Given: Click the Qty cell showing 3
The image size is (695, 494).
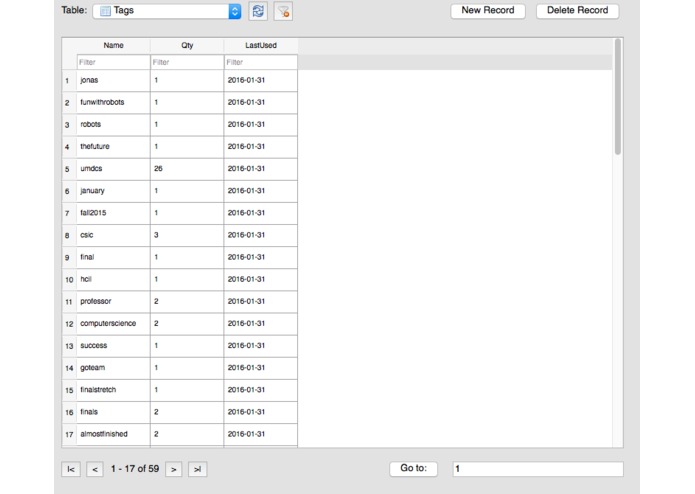Looking at the screenshot, I should point(187,235).
